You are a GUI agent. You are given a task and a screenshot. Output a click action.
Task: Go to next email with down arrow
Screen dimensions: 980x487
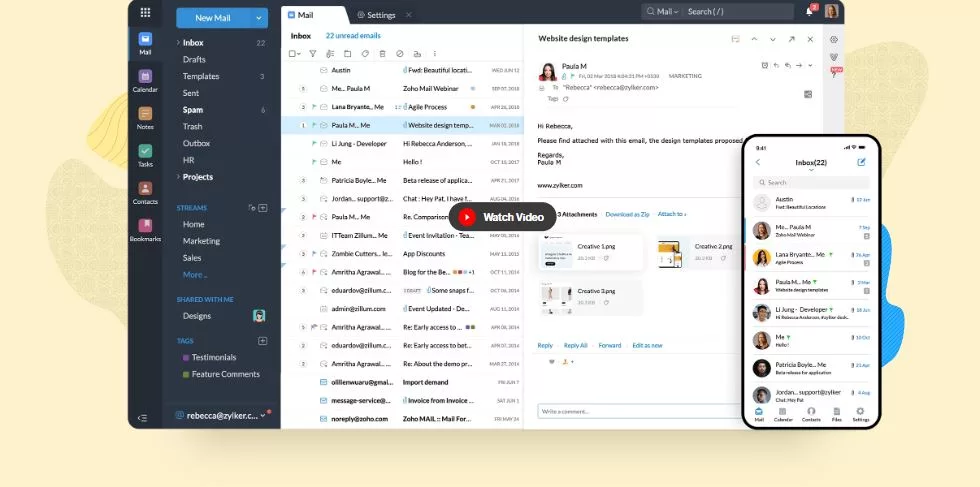(x=773, y=39)
